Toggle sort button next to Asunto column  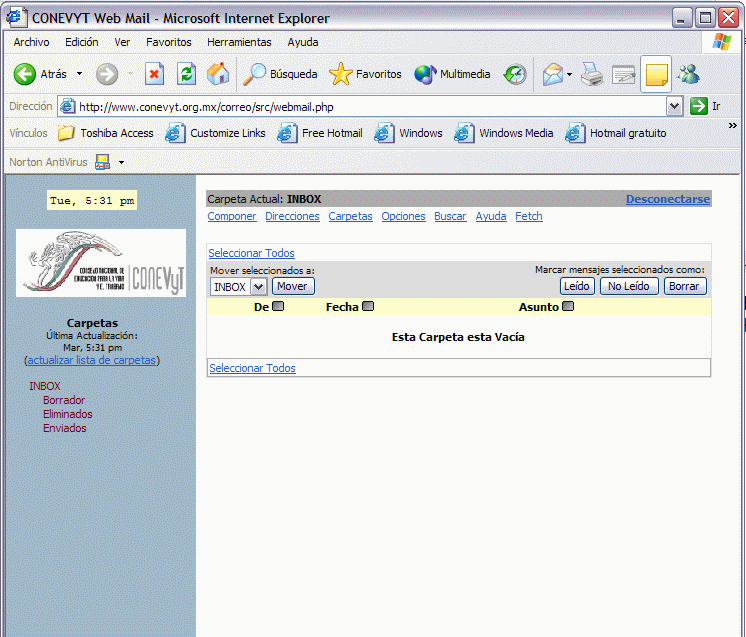tap(568, 307)
